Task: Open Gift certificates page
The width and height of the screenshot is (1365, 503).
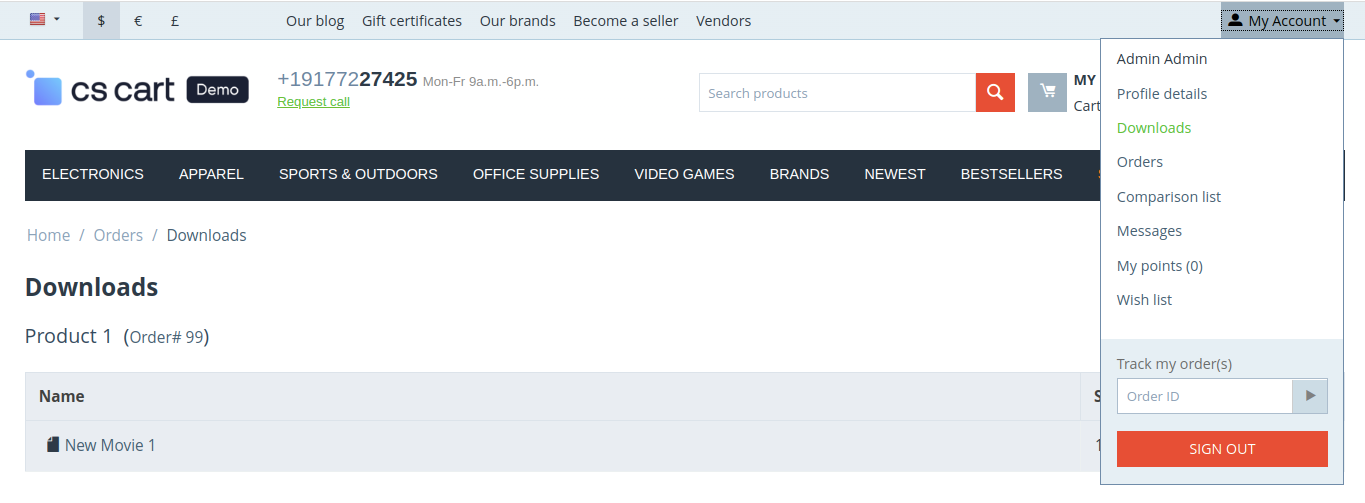Action: [412, 21]
